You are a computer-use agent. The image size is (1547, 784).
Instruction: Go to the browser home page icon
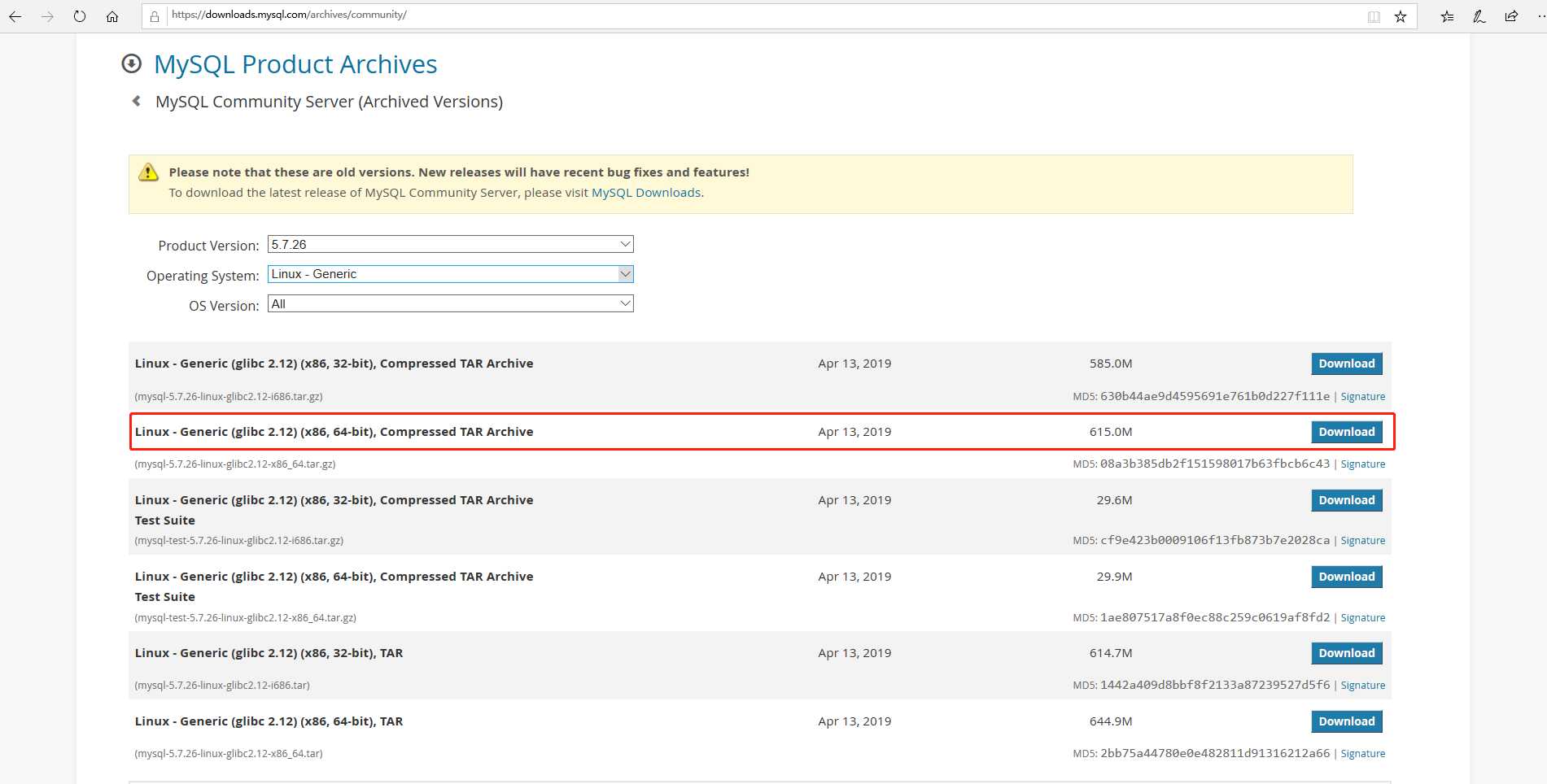click(112, 16)
